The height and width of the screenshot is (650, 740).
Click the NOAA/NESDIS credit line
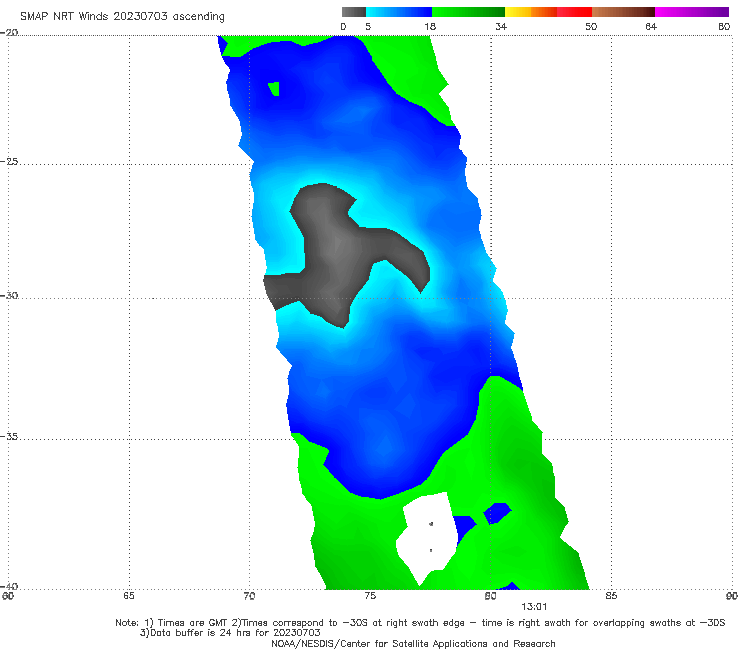point(413,643)
